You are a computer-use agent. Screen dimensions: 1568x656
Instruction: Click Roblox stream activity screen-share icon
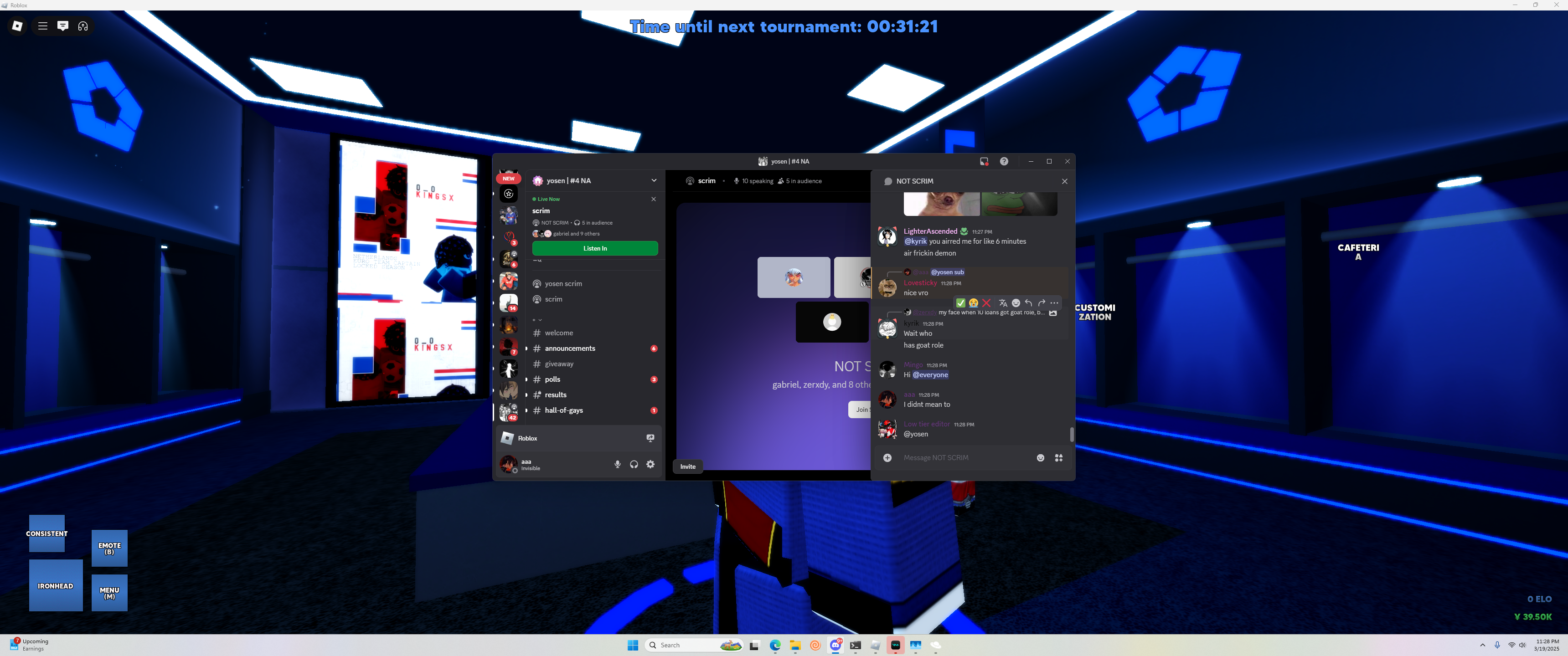point(650,438)
